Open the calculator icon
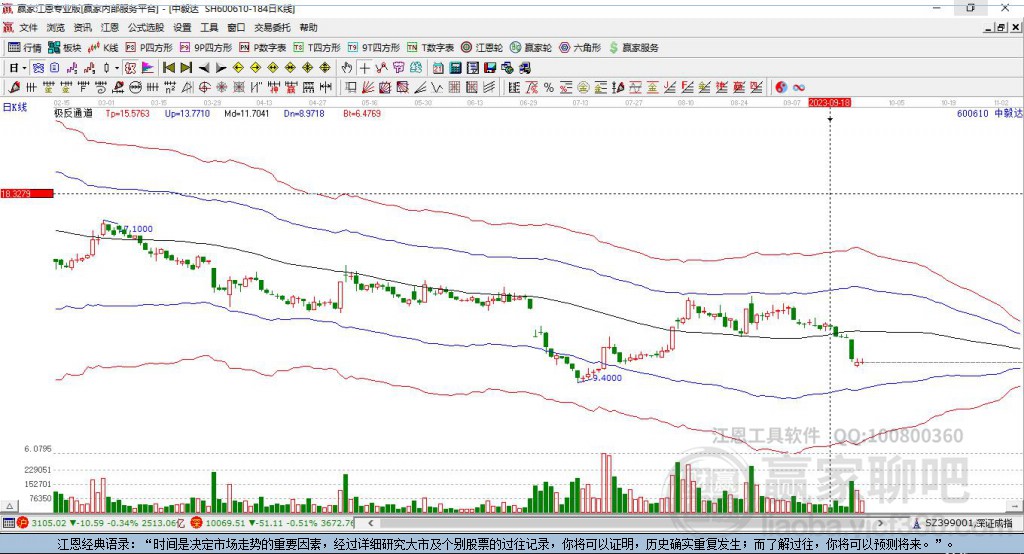Screen dimensions: 1024x554 455,68
